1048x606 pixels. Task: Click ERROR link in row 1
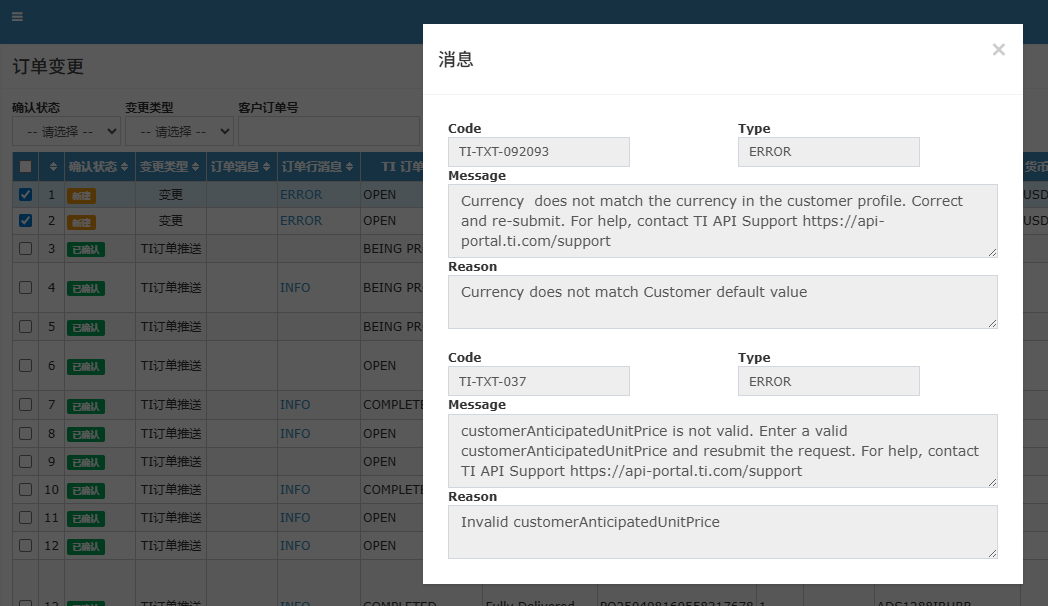301,195
